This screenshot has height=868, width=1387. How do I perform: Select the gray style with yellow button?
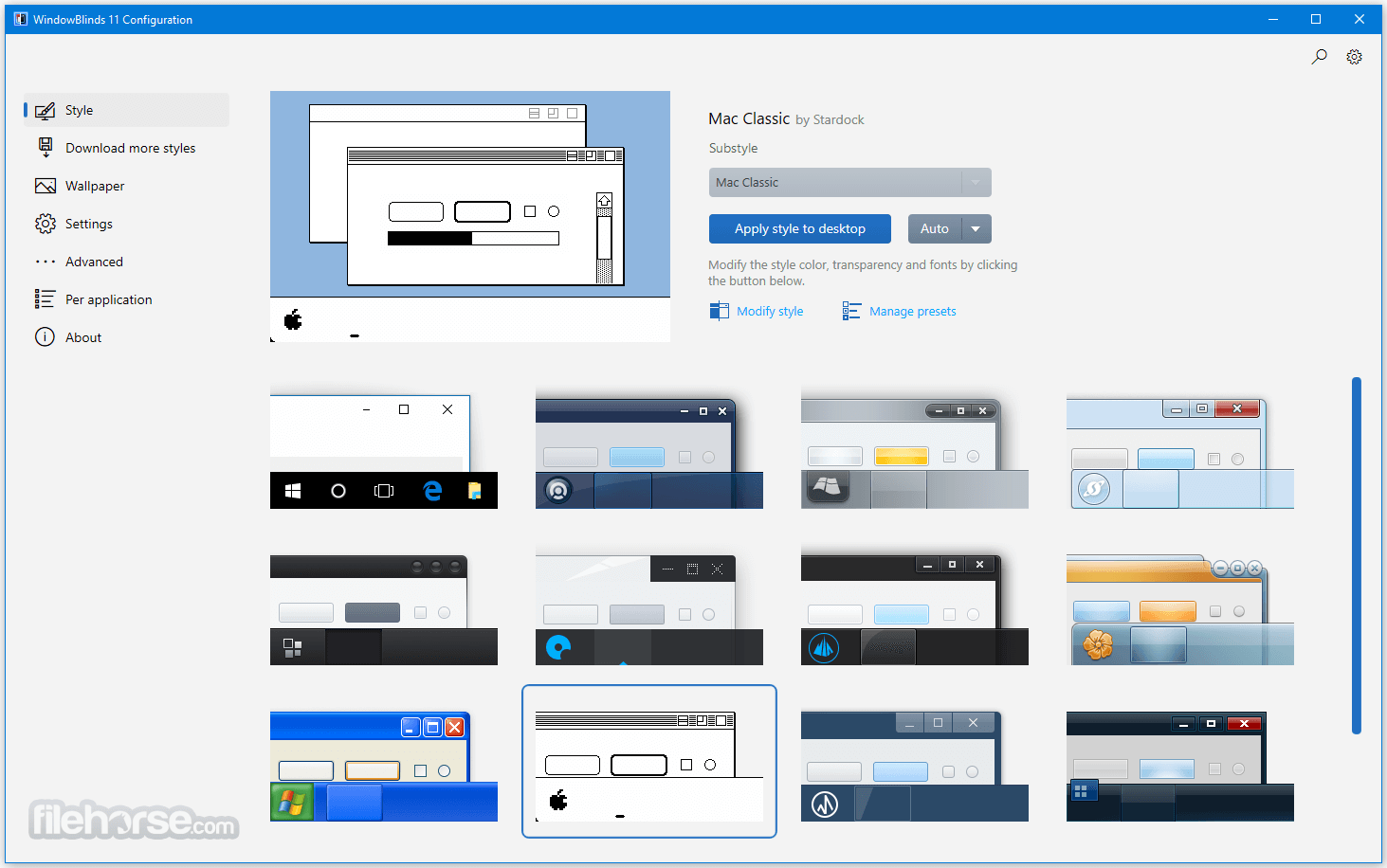(x=915, y=451)
